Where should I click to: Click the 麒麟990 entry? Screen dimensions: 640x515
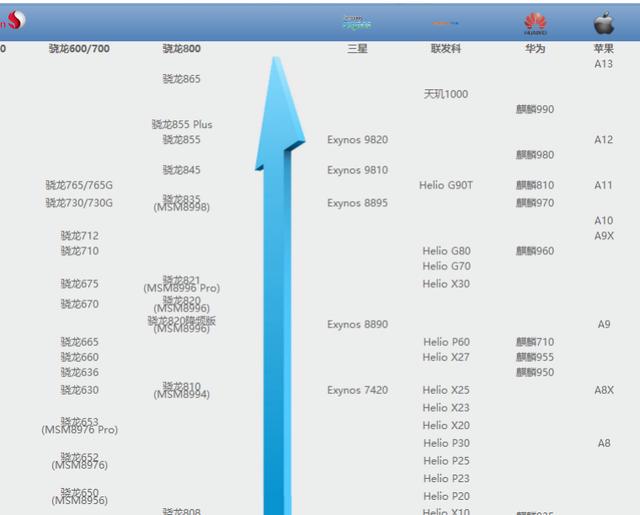click(x=535, y=109)
